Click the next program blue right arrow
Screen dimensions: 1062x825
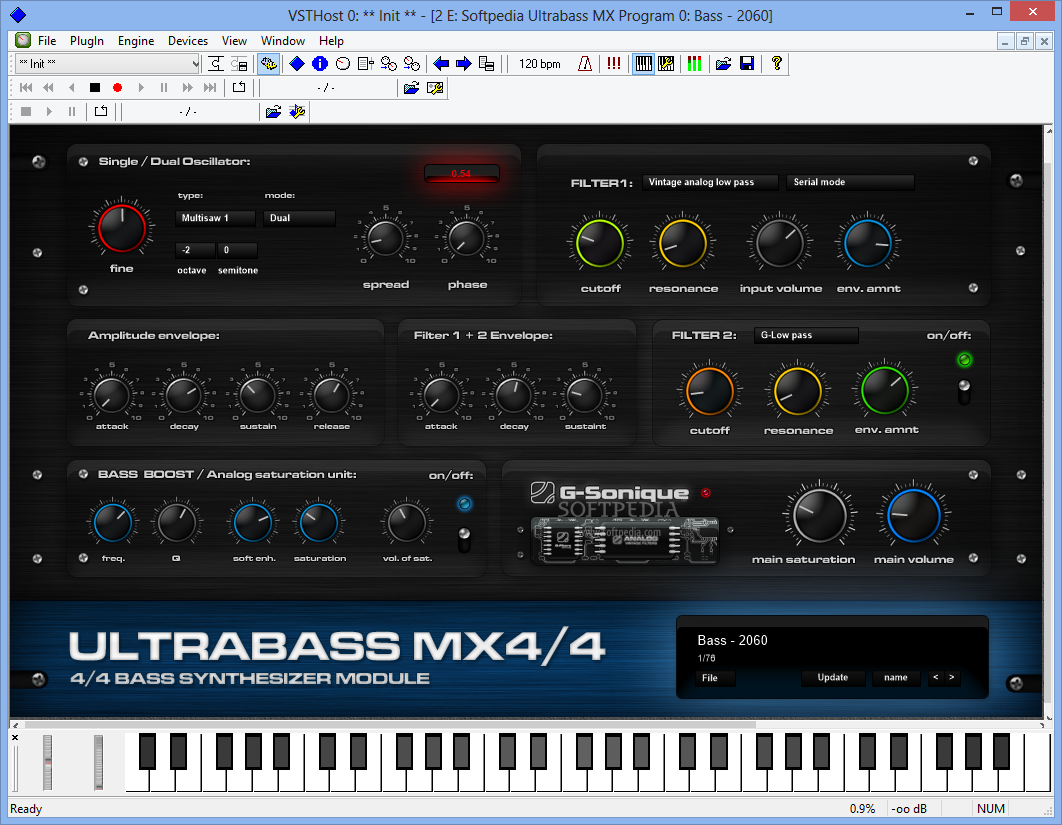tap(464, 64)
